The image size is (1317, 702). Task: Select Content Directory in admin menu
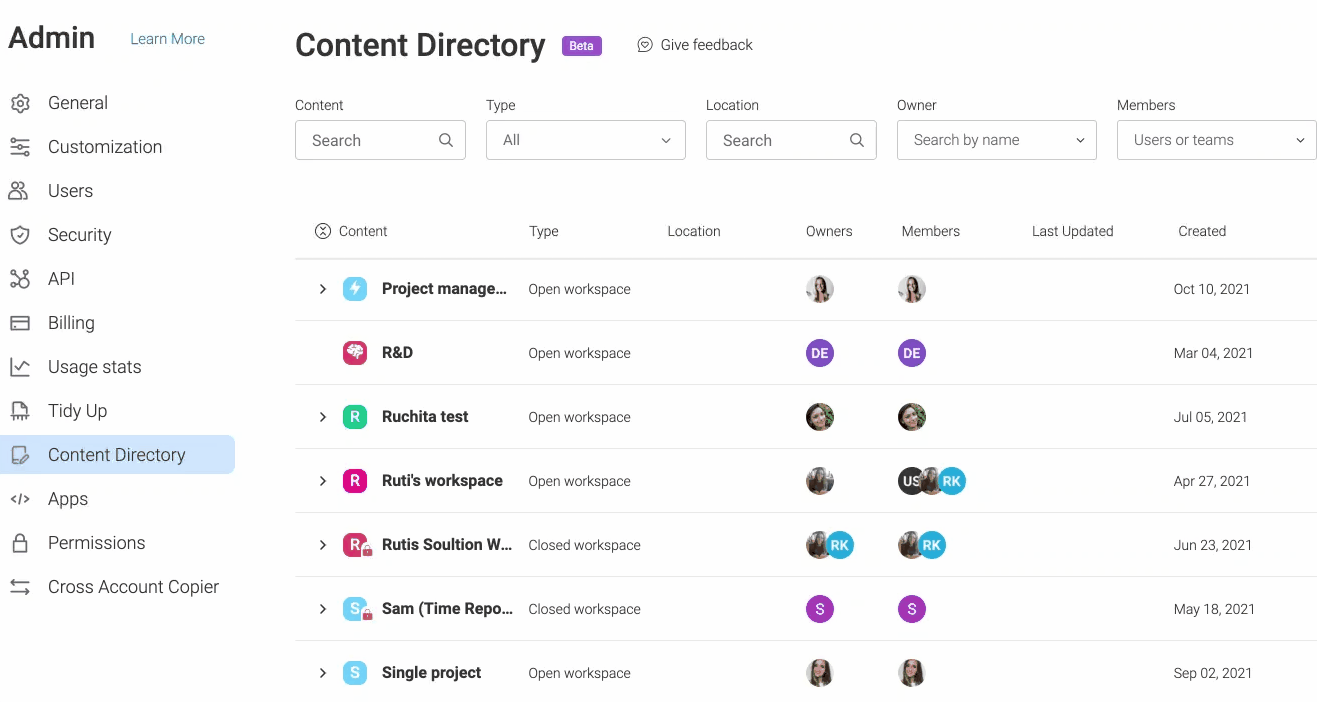(118, 455)
